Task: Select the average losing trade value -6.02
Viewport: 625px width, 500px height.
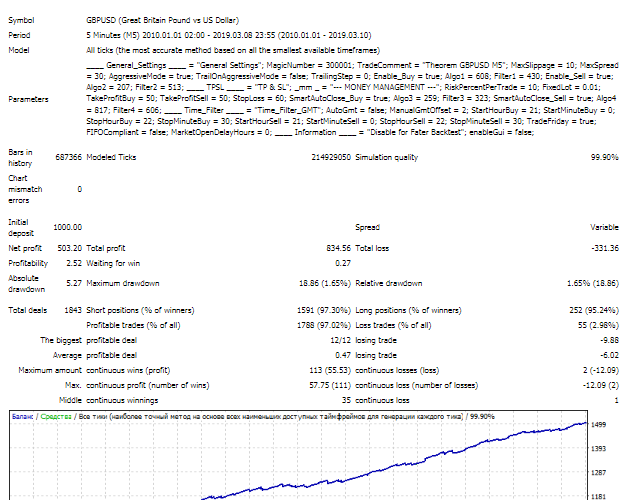Action: pos(609,355)
